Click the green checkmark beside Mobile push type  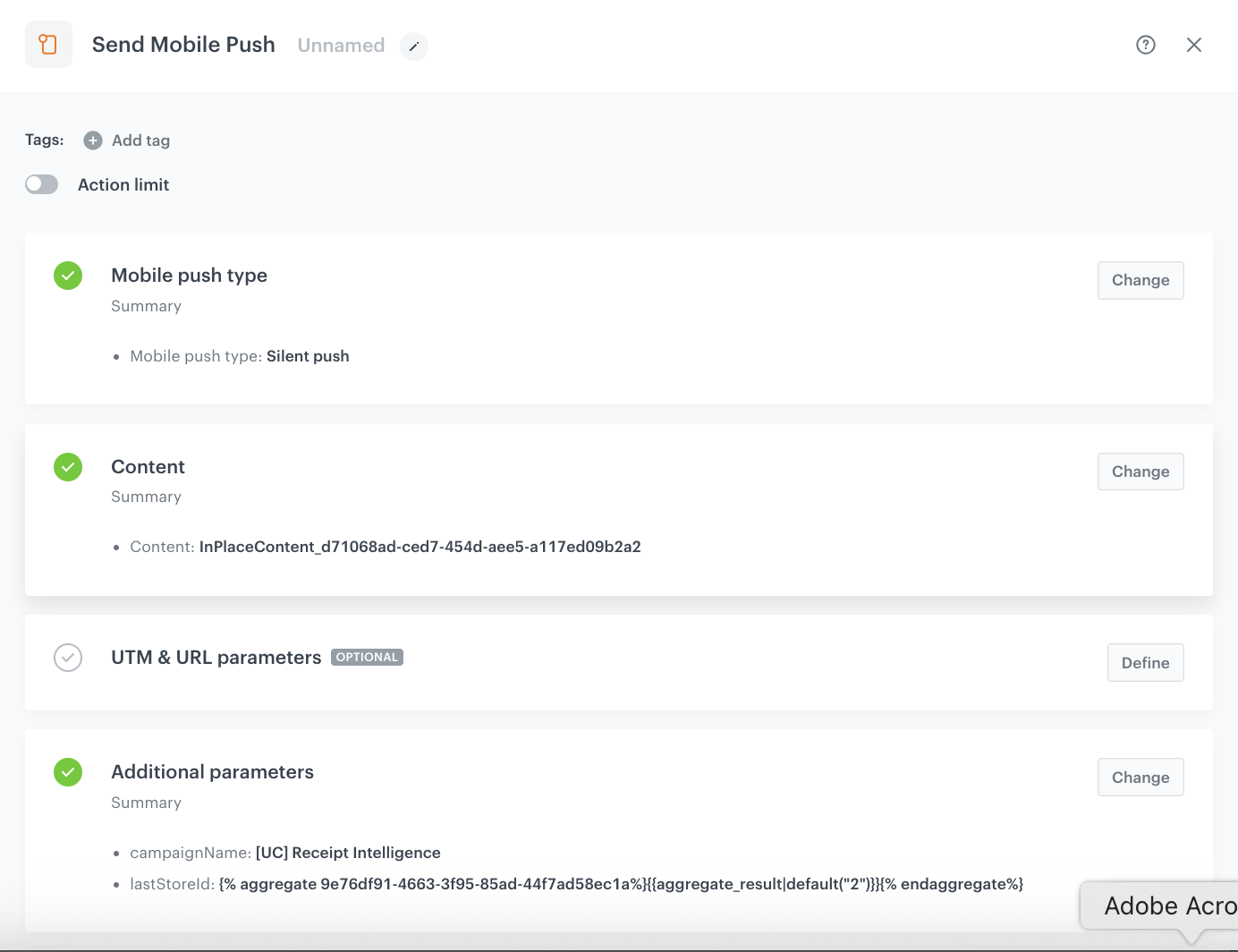click(x=68, y=276)
